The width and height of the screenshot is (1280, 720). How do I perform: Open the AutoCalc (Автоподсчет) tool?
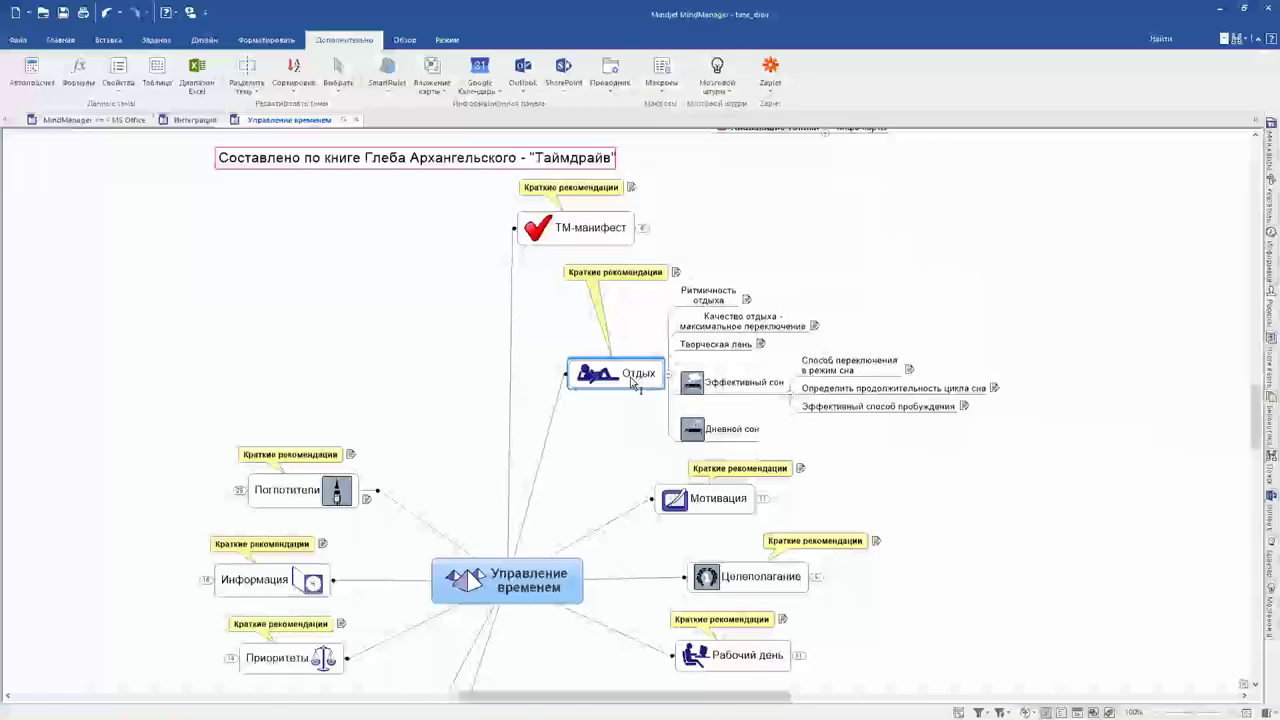pos(32,73)
